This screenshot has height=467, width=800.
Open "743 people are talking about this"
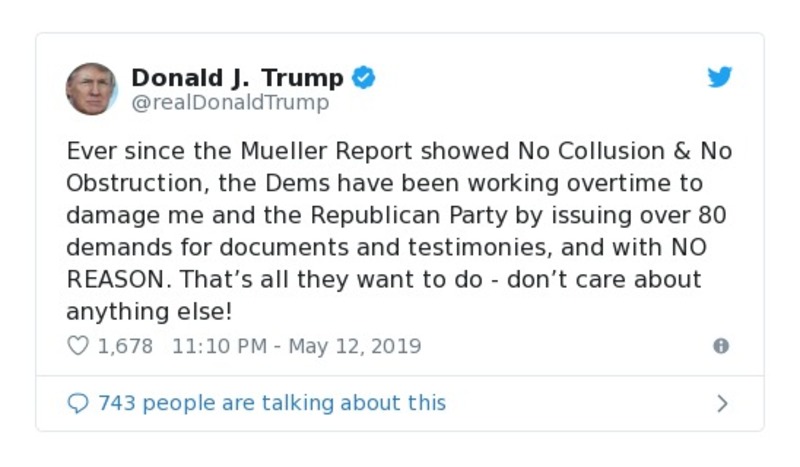click(272, 403)
